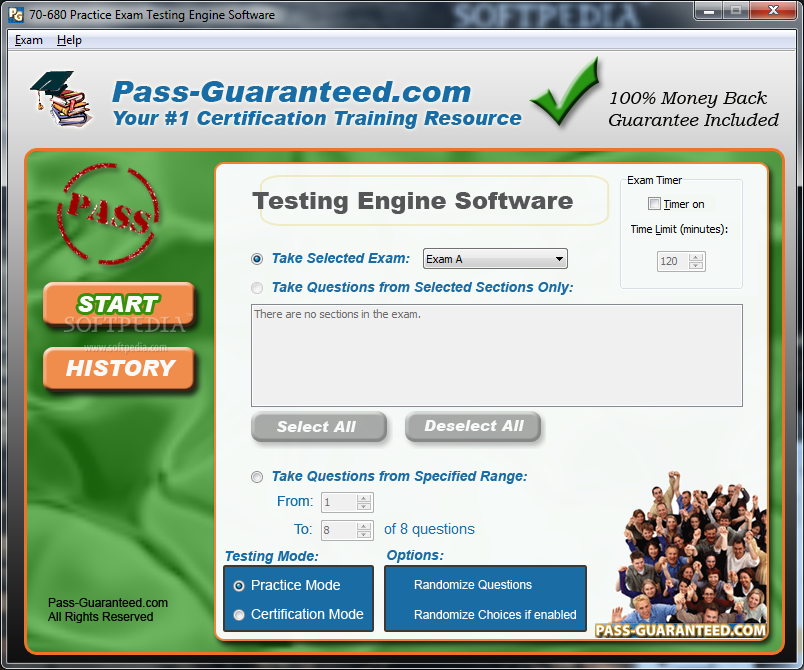Decrease the Time Limit with down arrow
This screenshot has height=670, width=804.
coord(696,266)
